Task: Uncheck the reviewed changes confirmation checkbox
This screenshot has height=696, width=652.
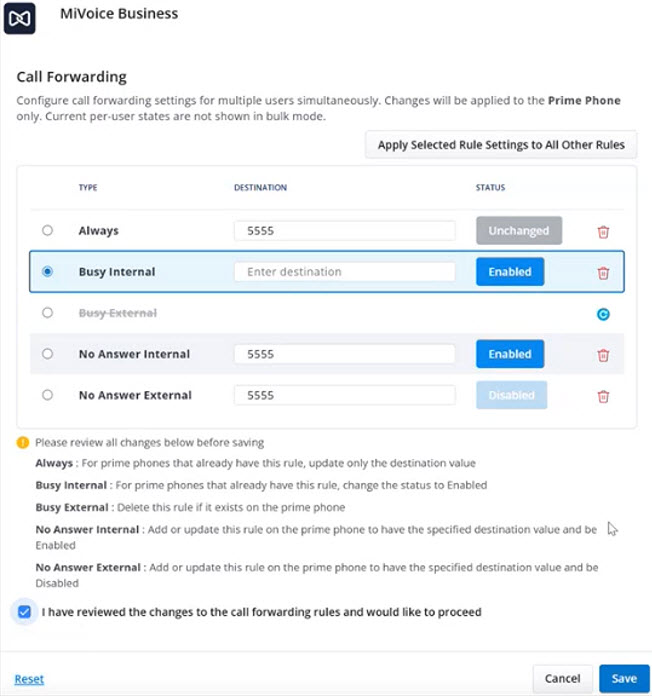Action: click(24, 612)
